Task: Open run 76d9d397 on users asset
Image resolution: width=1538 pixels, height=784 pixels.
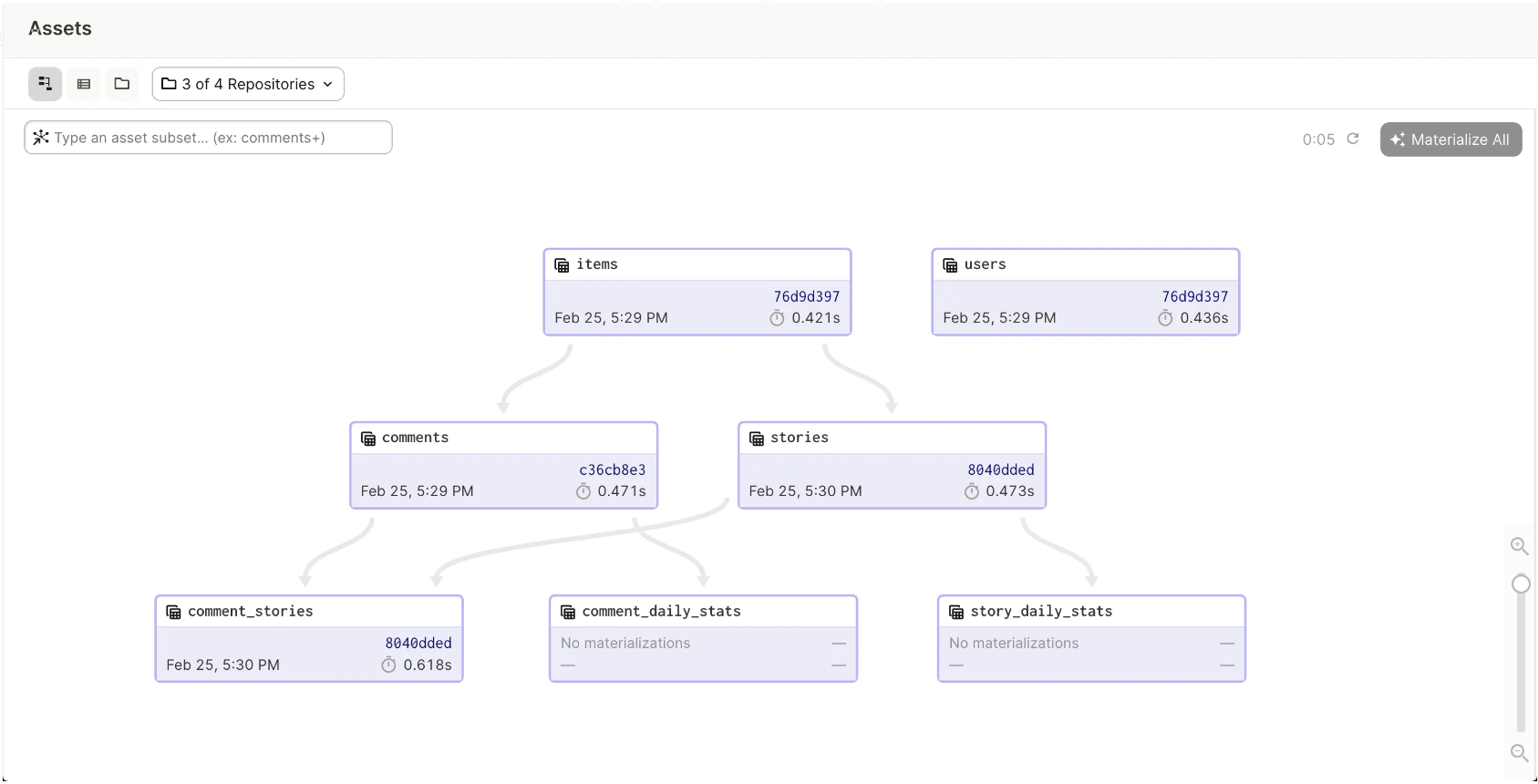Action: (1194, 296)
